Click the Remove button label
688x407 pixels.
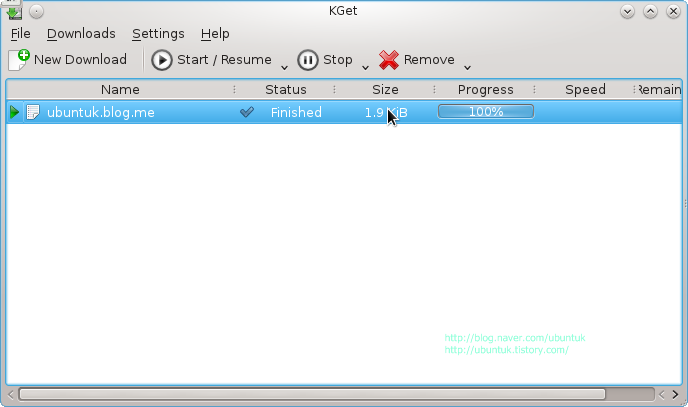click(429, 60)
